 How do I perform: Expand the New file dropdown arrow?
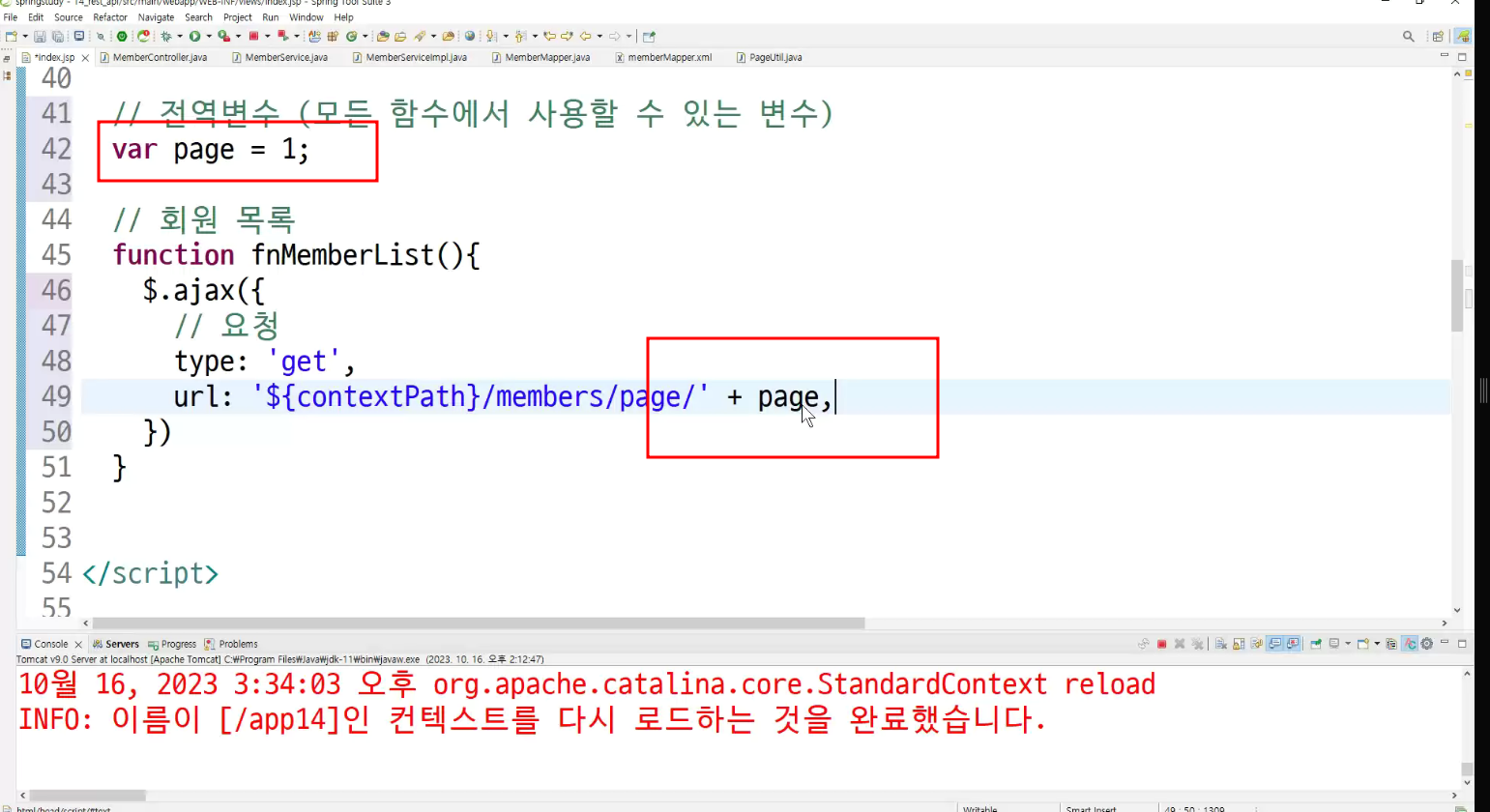point(24,37)
